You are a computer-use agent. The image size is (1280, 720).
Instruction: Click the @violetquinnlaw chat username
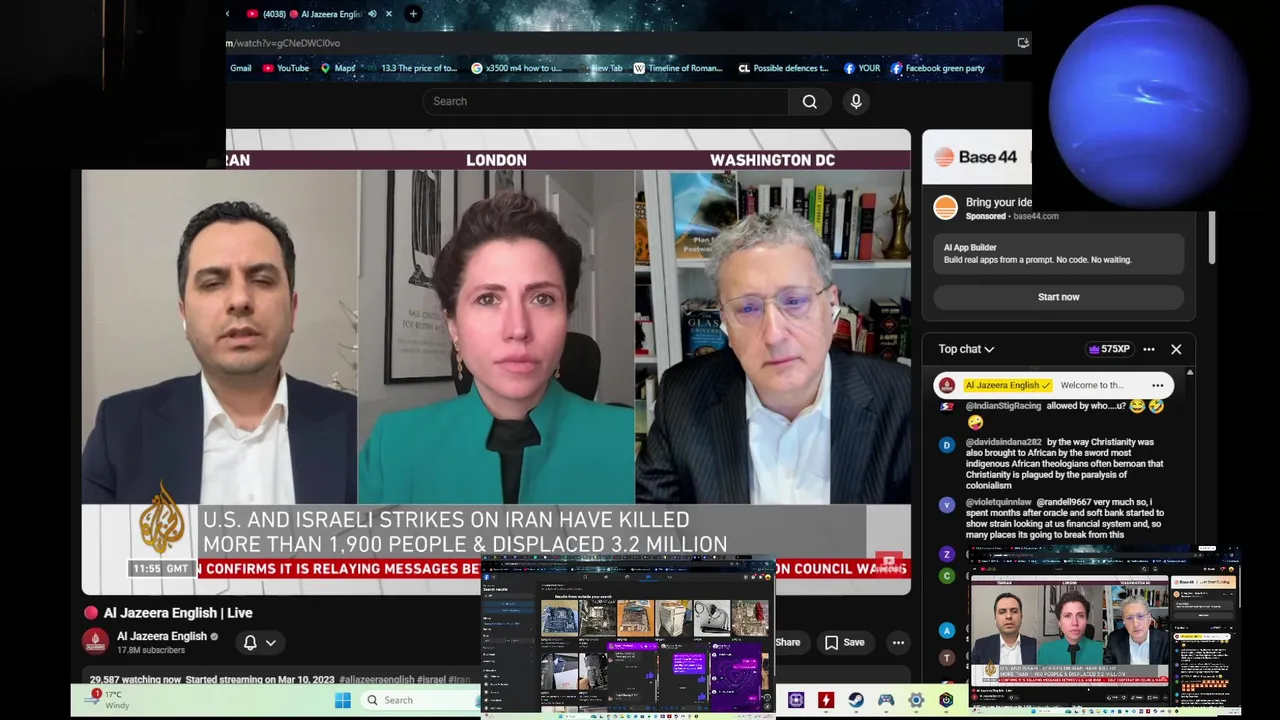998,502
